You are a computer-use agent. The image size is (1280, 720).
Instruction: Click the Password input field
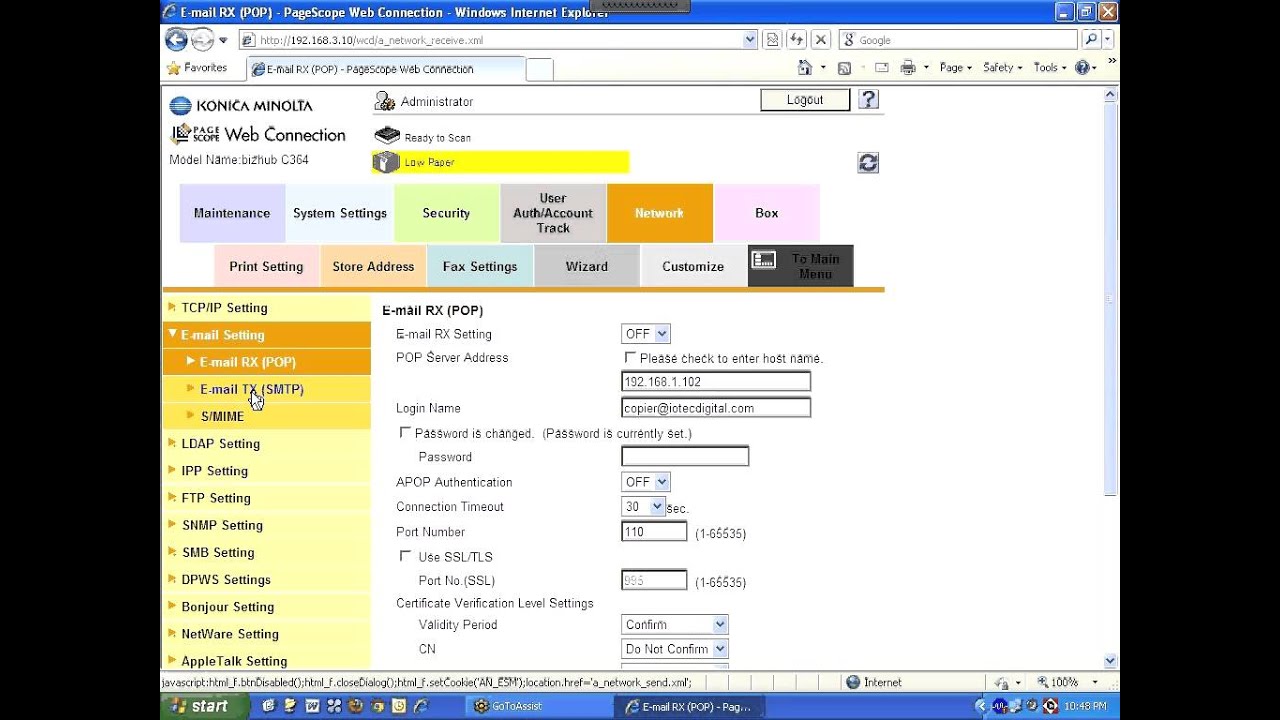[685, 456]
